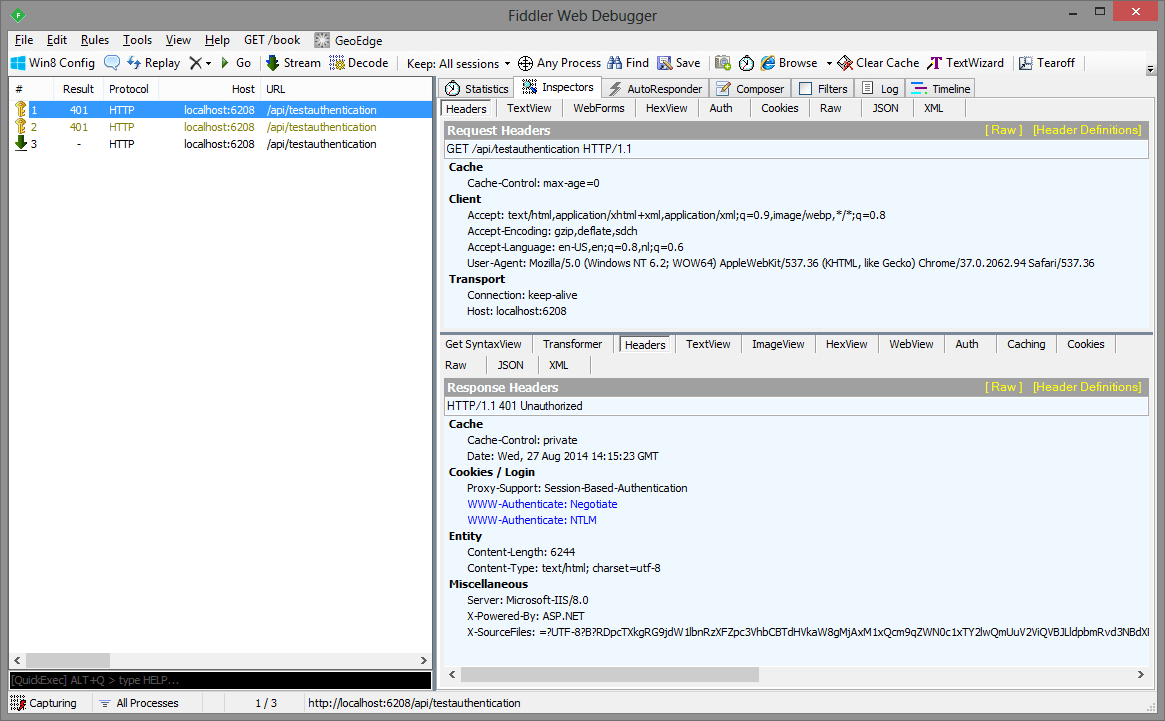Switch to the Log tab
The image size is (1165, 721).
coord(880,88)
